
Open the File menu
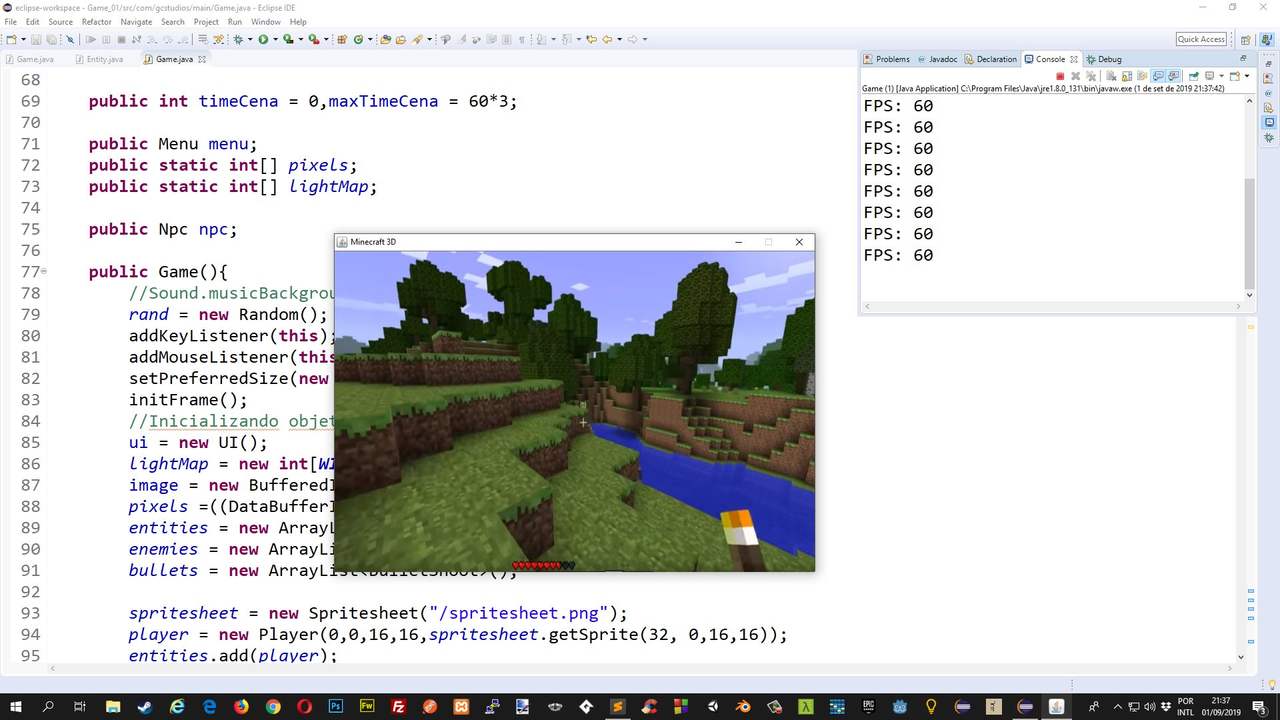tap(10, 21)
